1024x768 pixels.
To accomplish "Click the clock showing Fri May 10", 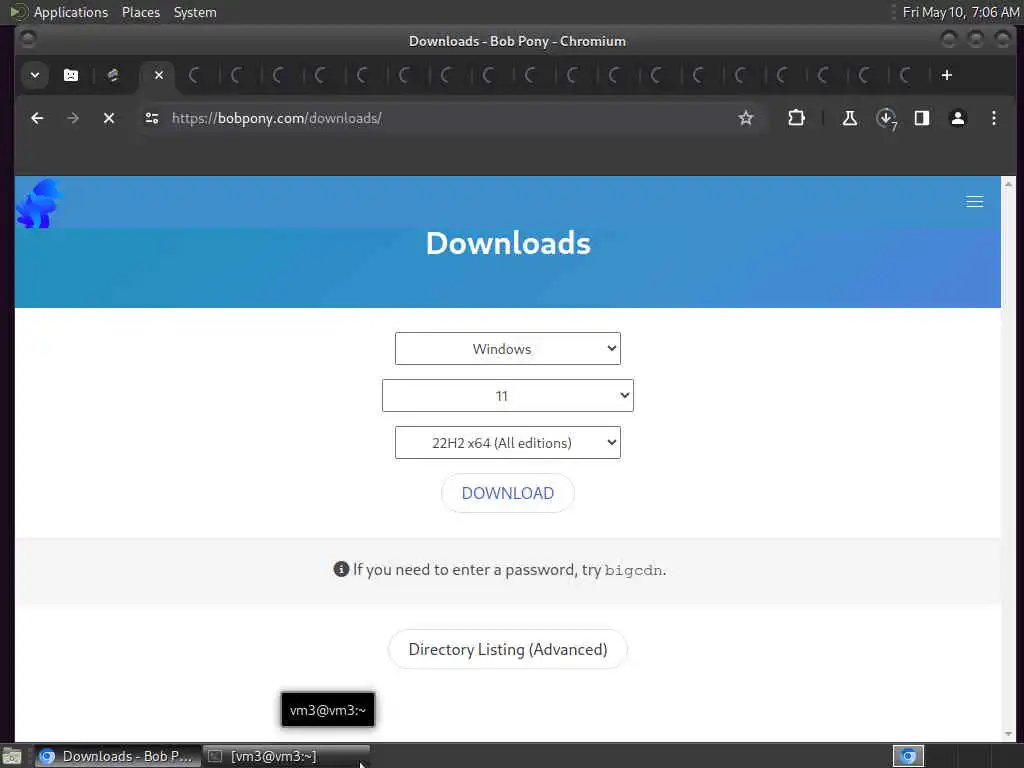I will pos(961,12).
